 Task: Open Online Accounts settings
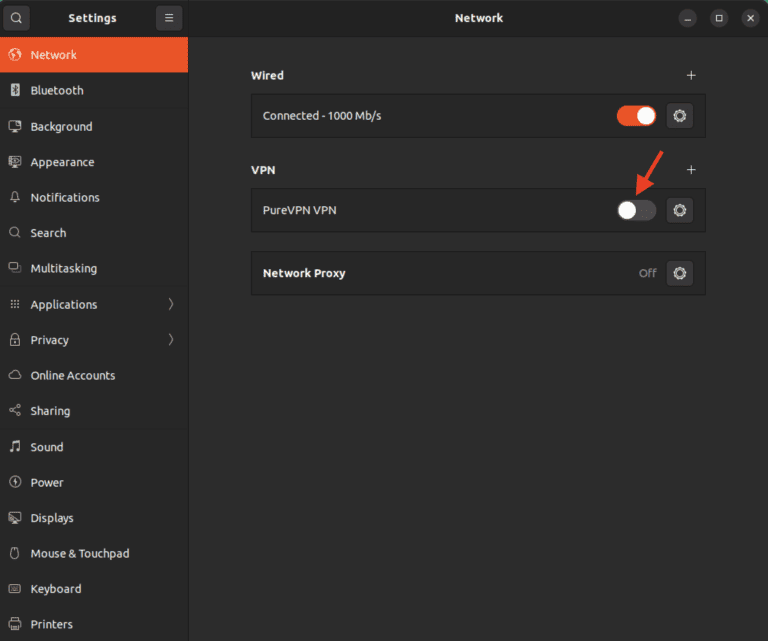pos(72,376)
